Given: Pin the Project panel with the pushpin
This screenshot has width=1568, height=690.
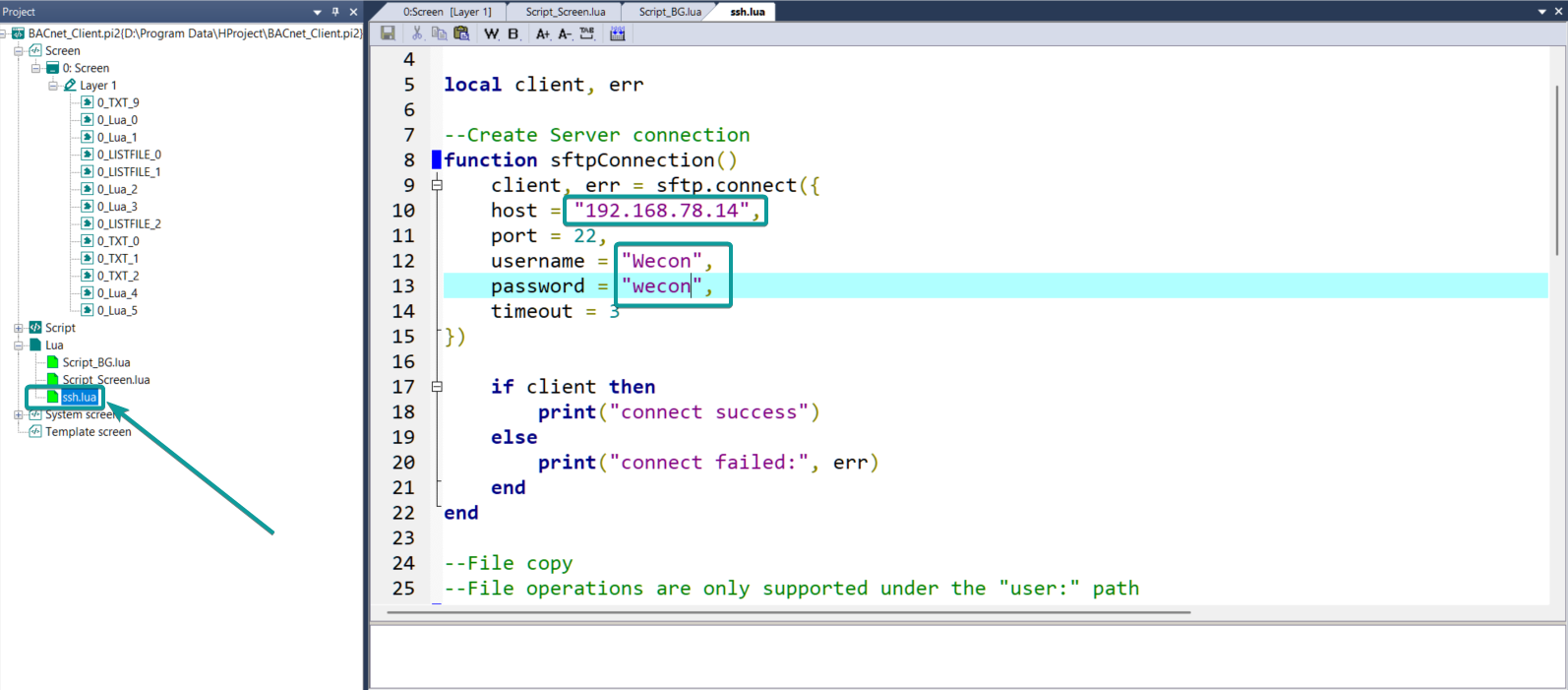Looking at the screenshot, I should (x=335, y=12).
